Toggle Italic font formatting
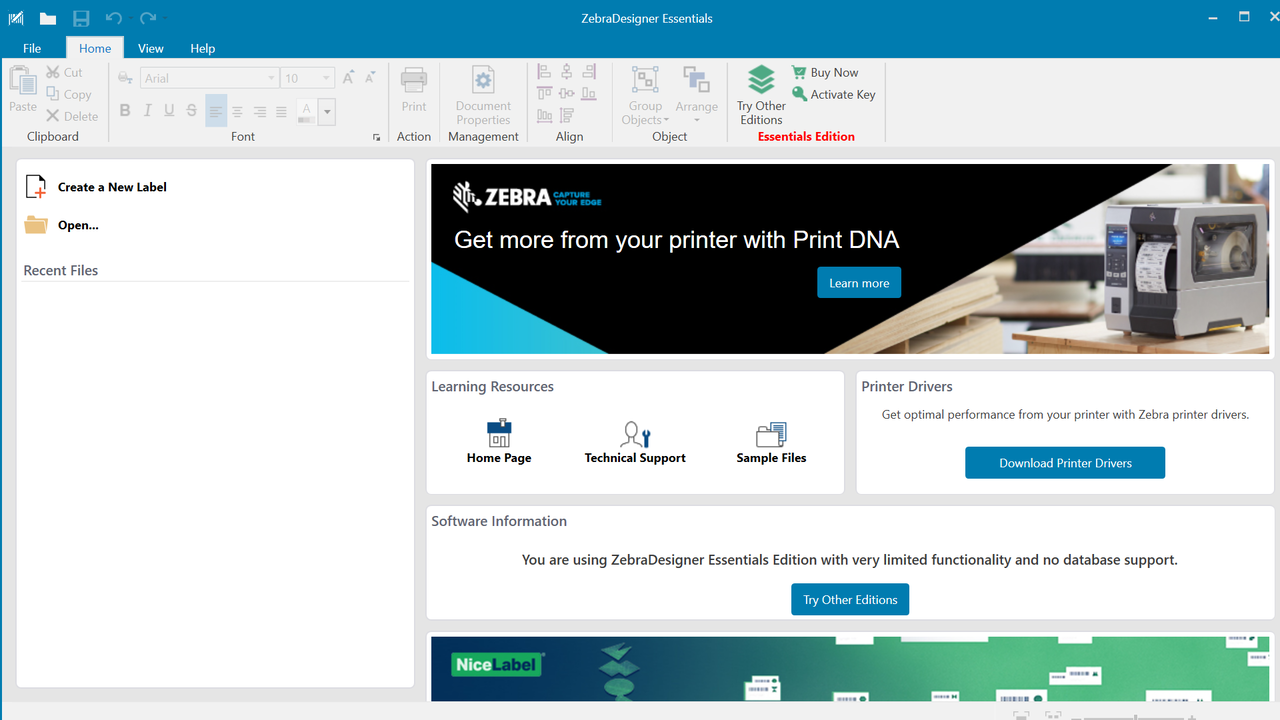Image resolution: width=1280 pixels, height=720 pixels. pyautogui.click(x=147, y=111)
